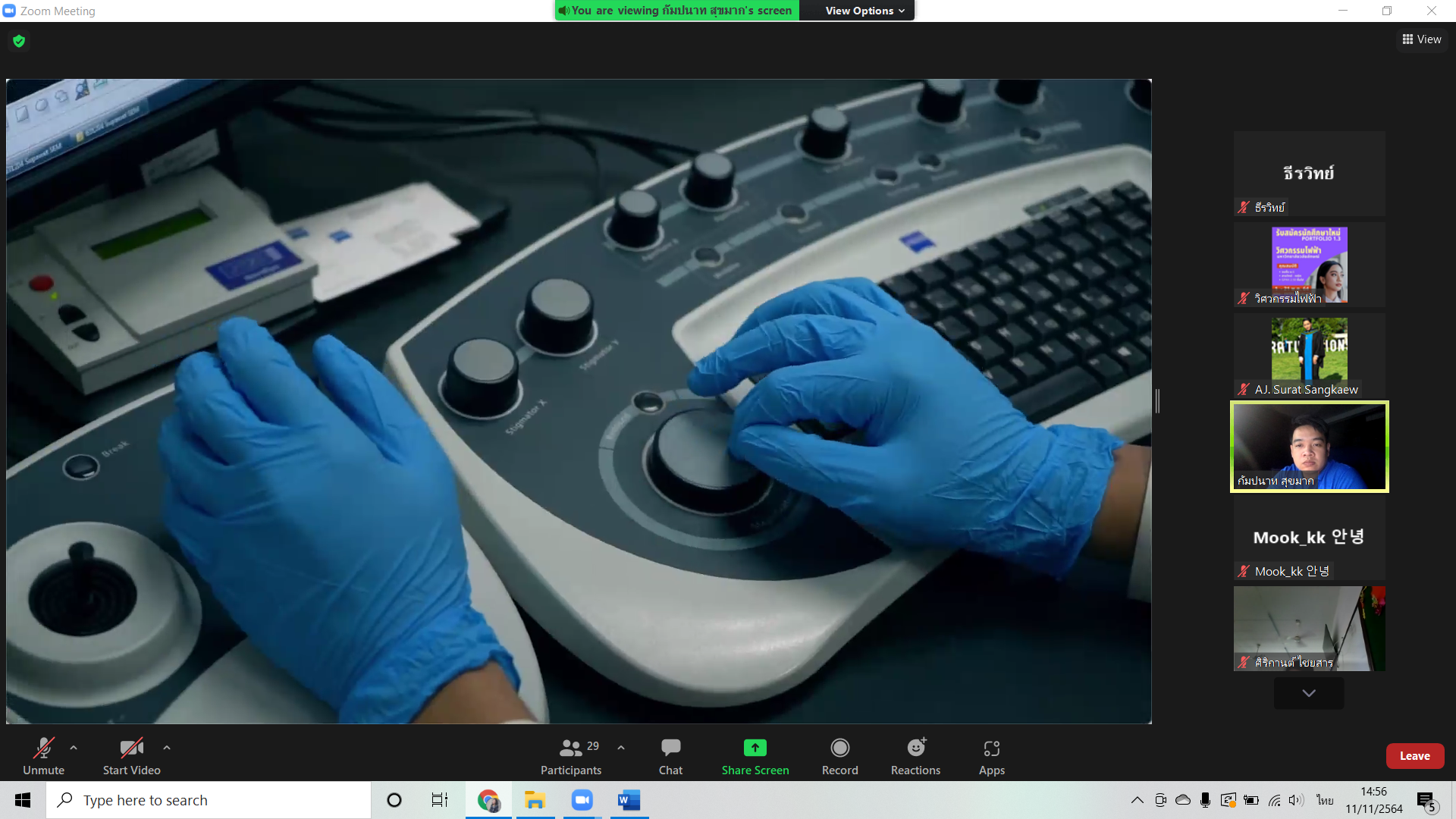Screen dimensions: 1456x819
Task: Click the Share Screen icon
Action: [755, 748]
